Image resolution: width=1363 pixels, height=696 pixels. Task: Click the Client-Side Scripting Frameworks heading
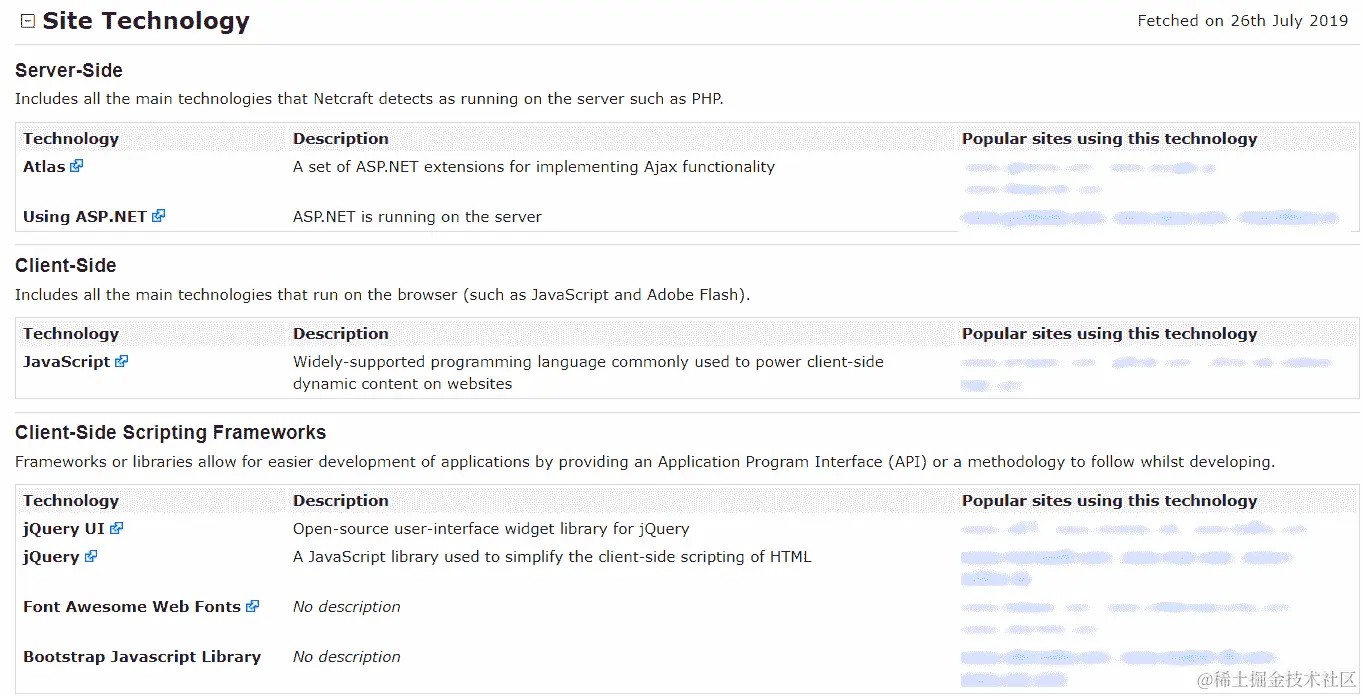(x=170, y=433)
